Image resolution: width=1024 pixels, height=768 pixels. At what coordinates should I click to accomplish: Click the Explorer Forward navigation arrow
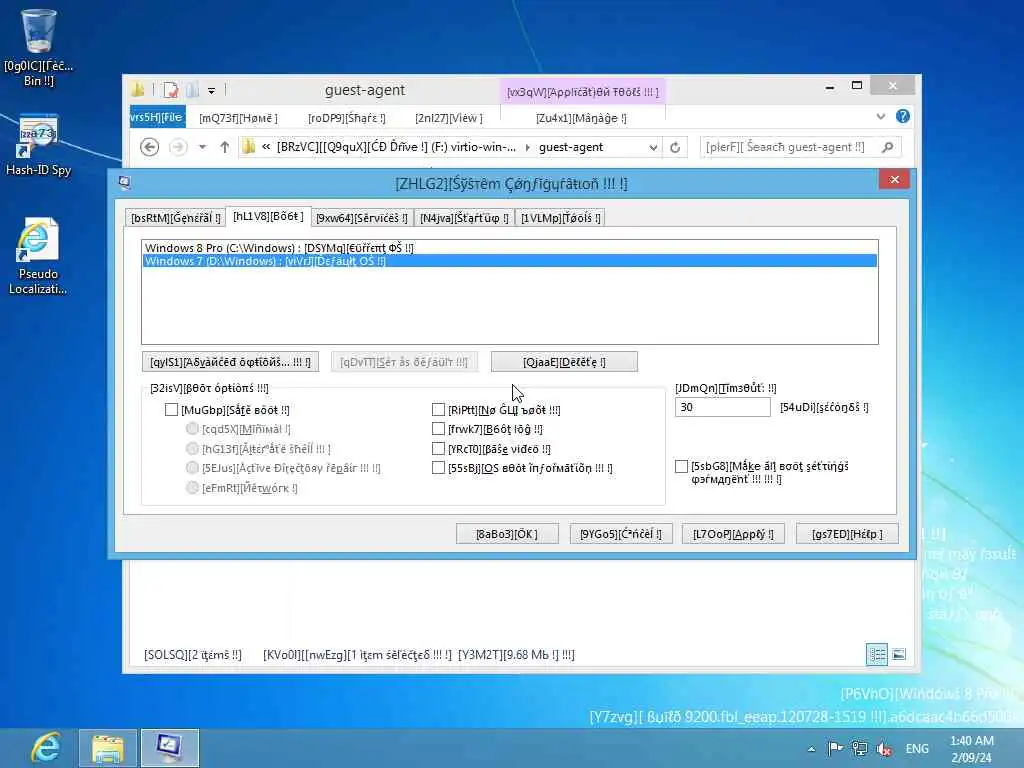[x=178, y=147]
